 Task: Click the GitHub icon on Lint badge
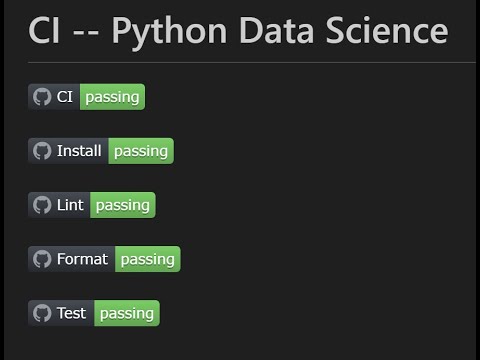42,205
